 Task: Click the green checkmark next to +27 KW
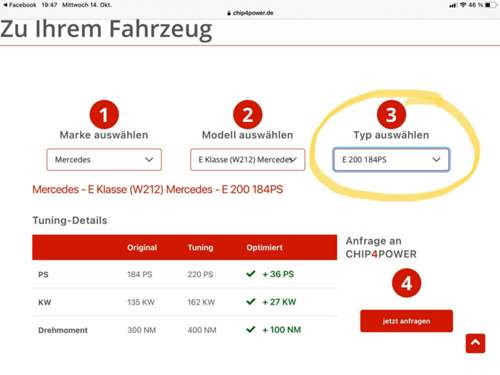point(251,302)
